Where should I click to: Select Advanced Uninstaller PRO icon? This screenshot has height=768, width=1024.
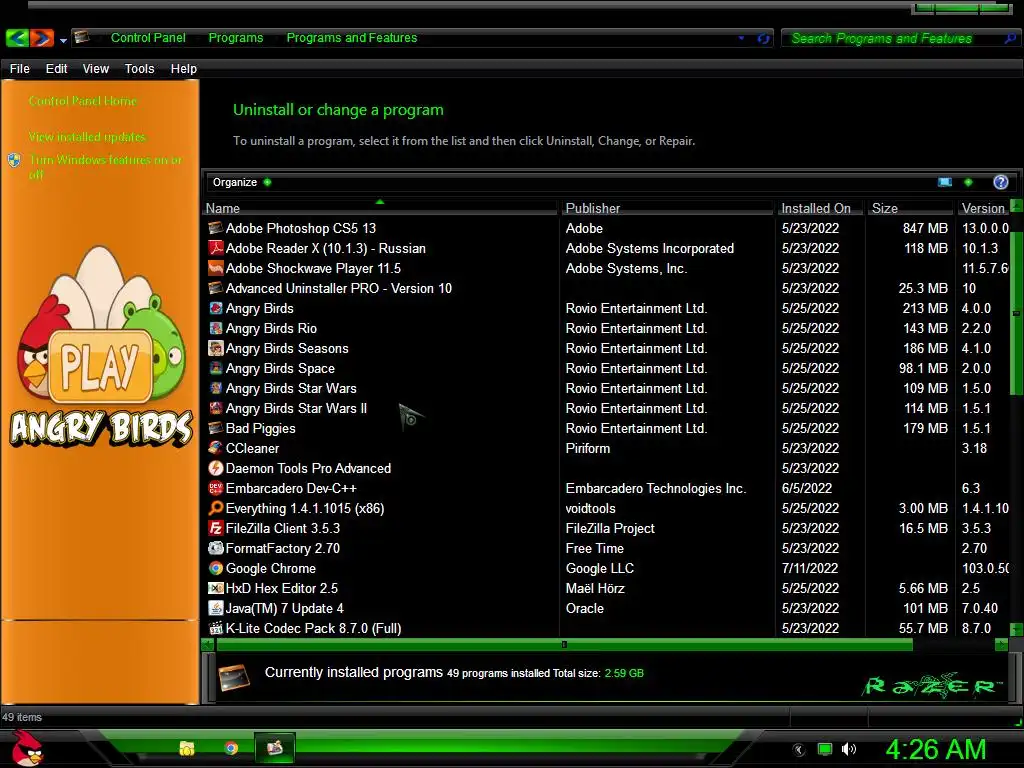click(216, 288)
